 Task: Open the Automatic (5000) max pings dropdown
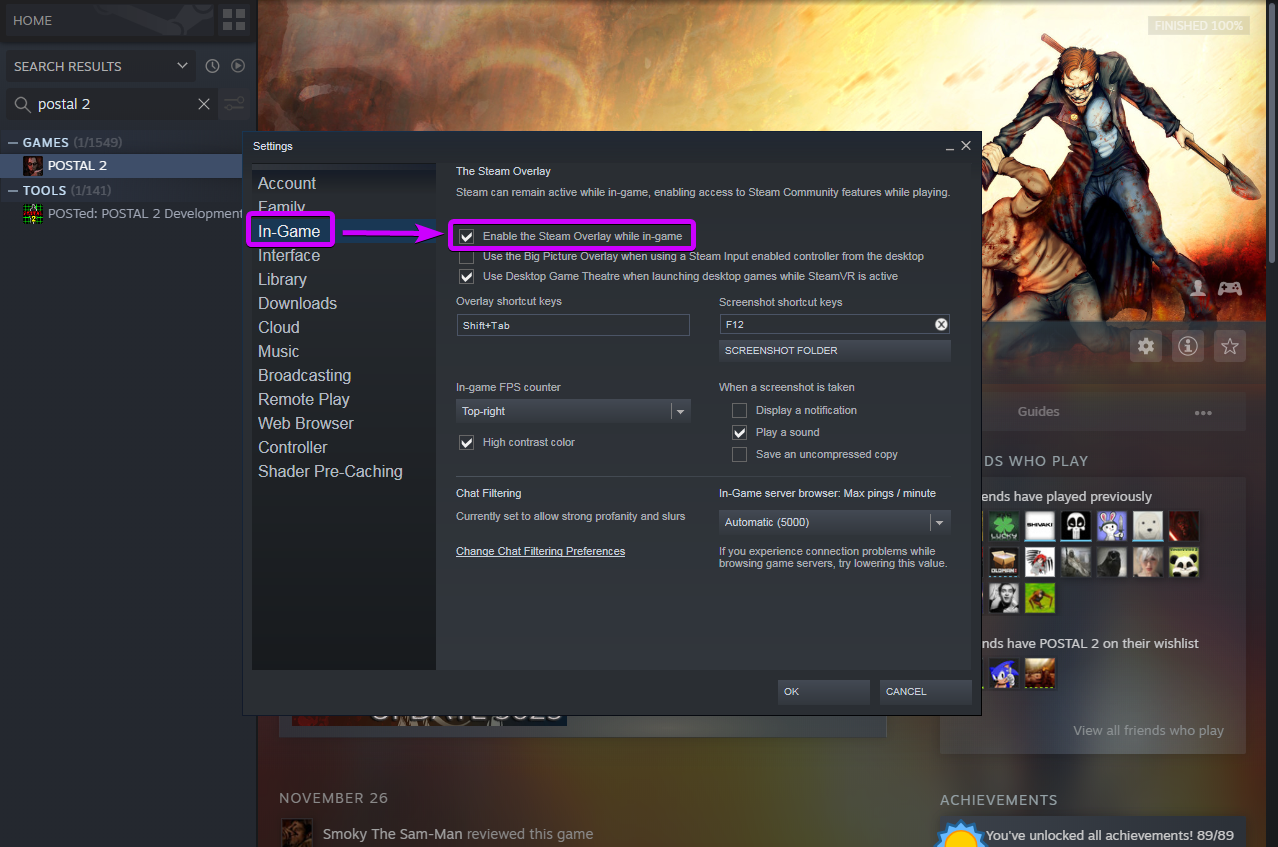click(834, 522)
